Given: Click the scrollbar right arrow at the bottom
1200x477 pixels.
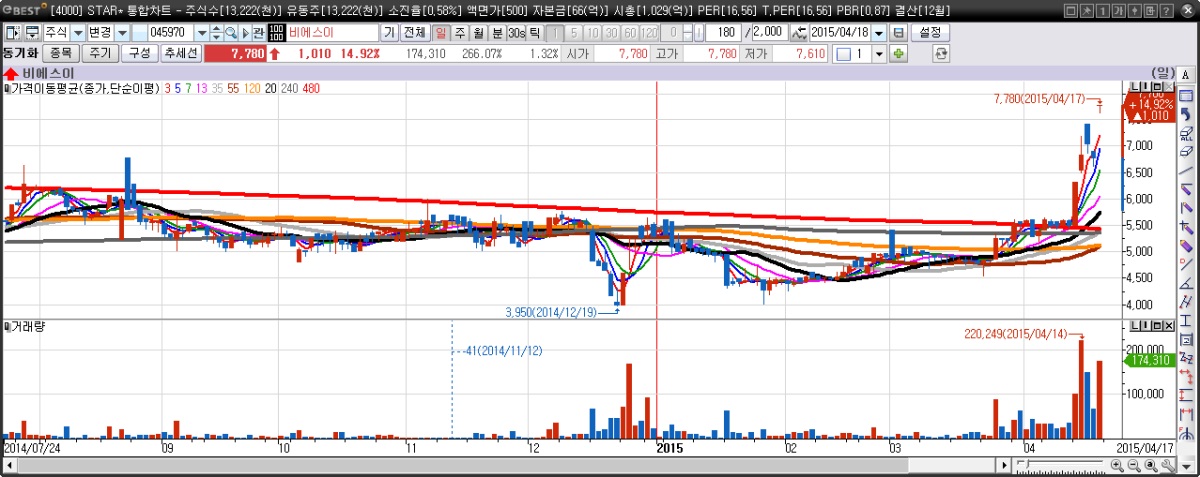Looking at the screenshot, I should pyautogui.click(x=1004, y=466).
